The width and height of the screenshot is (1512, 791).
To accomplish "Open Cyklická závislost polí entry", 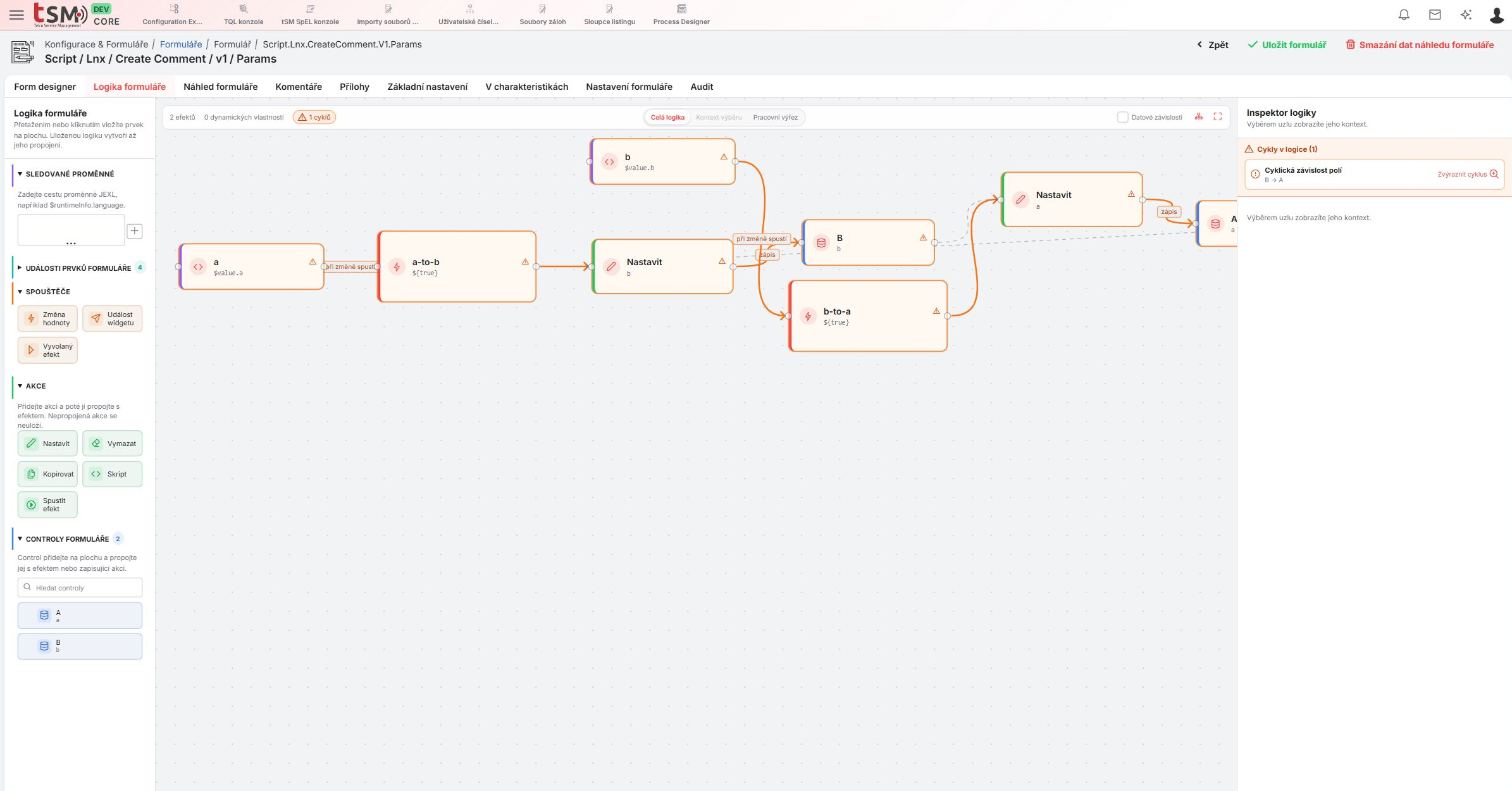I will [1374, 174].
